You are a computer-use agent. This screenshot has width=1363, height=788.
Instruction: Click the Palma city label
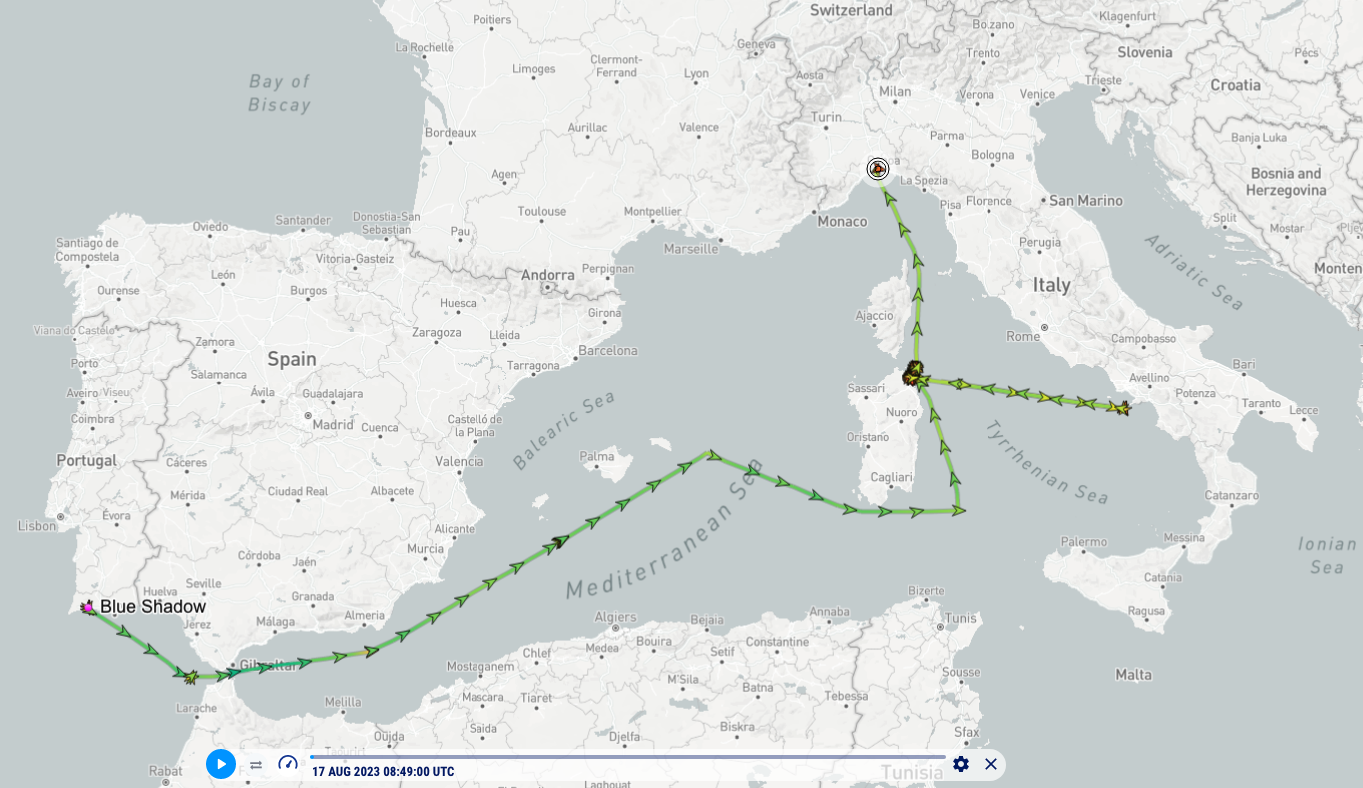(597, 457)
